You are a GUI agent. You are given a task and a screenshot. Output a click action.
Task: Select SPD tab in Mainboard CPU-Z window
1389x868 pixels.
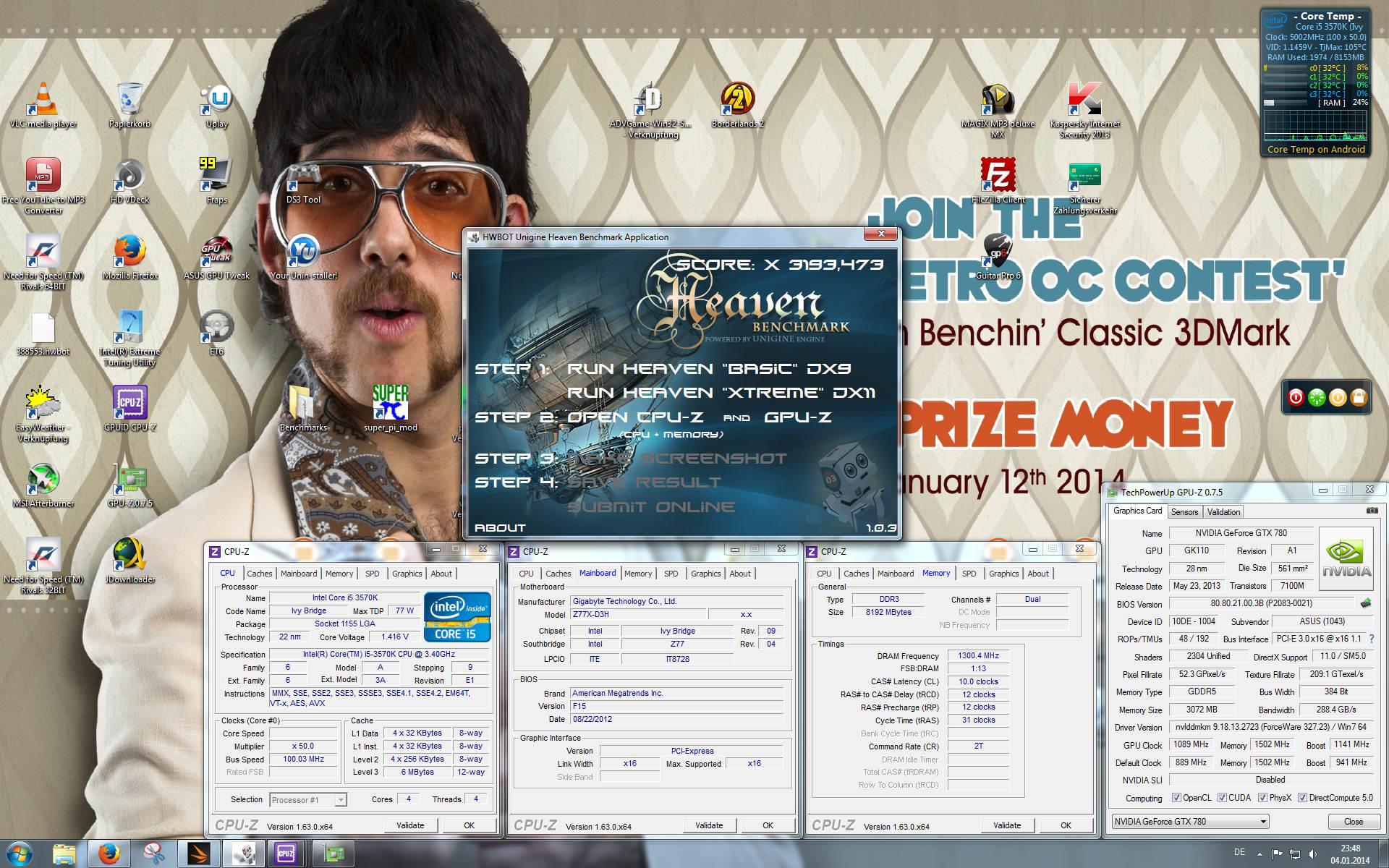pos(671,574)
